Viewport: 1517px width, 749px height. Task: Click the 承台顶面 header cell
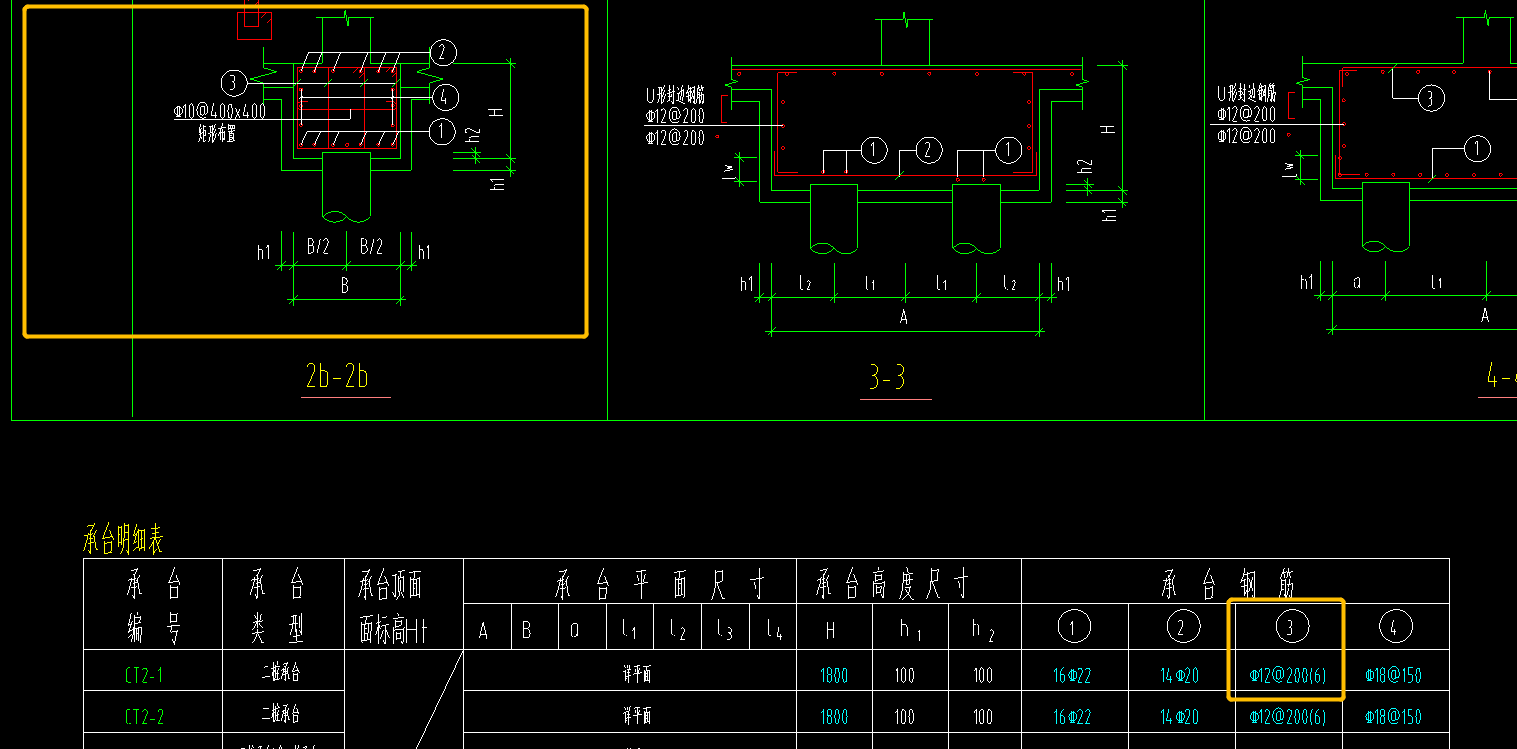[391, 583]
